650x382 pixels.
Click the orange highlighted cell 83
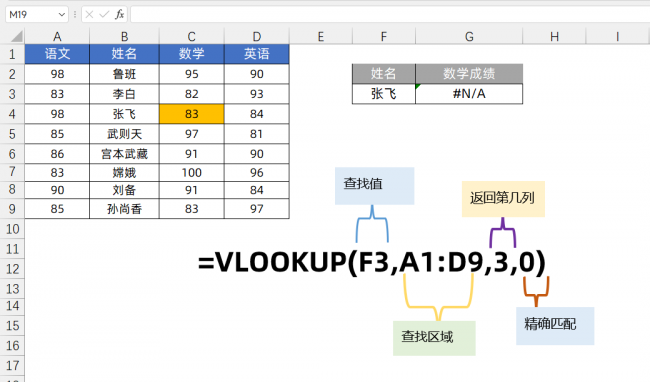tap(192, 114)
